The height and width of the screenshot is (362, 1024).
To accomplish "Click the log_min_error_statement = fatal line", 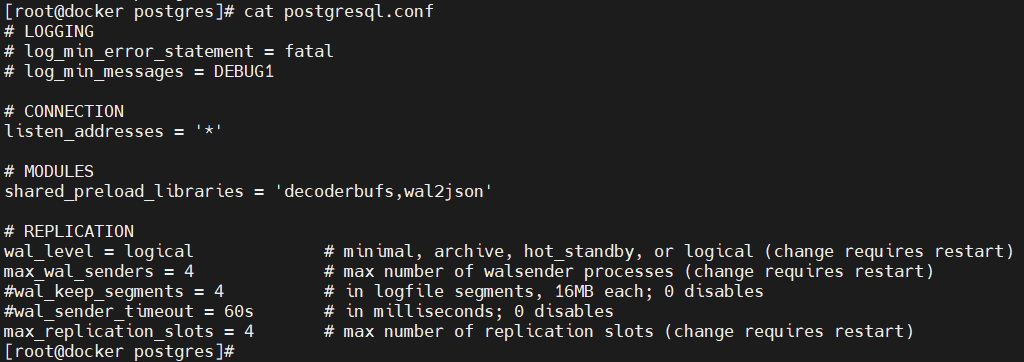I will 169,51.
